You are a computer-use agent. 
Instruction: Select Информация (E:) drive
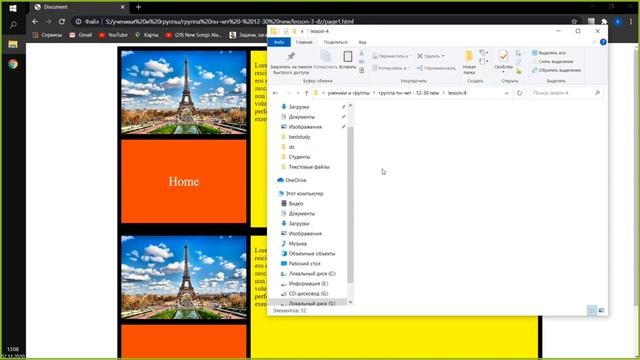pos(308,284)
